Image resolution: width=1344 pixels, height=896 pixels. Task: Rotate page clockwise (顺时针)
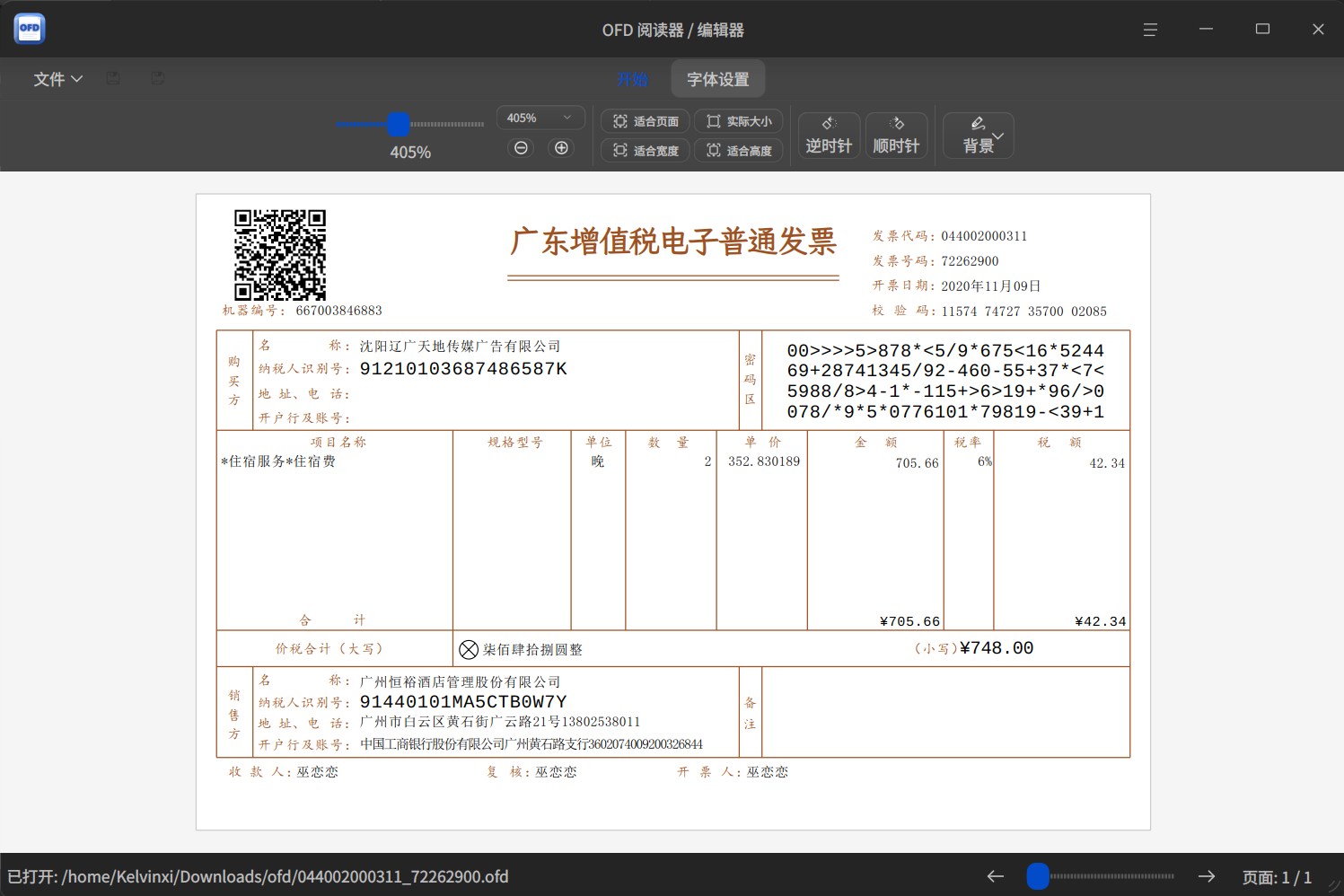click(896, 136)
